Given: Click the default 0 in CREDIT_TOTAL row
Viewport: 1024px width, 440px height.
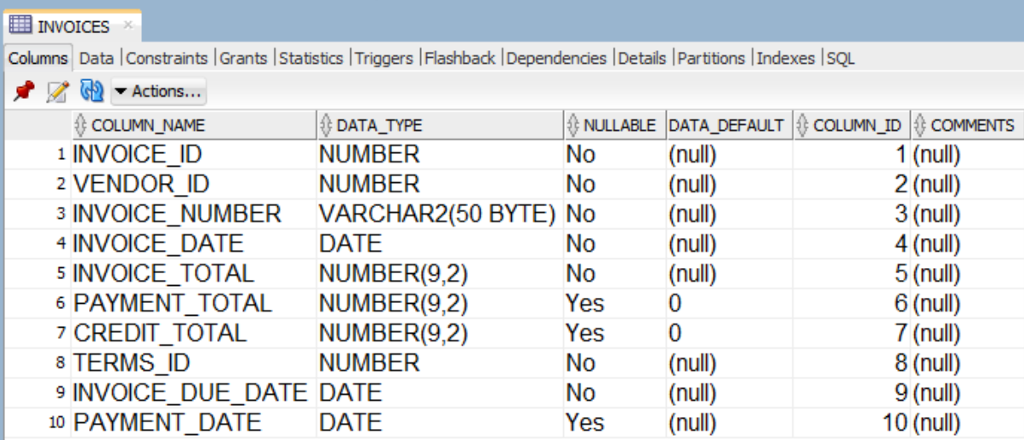Looking at the screenshot, I should click(729, 333).
